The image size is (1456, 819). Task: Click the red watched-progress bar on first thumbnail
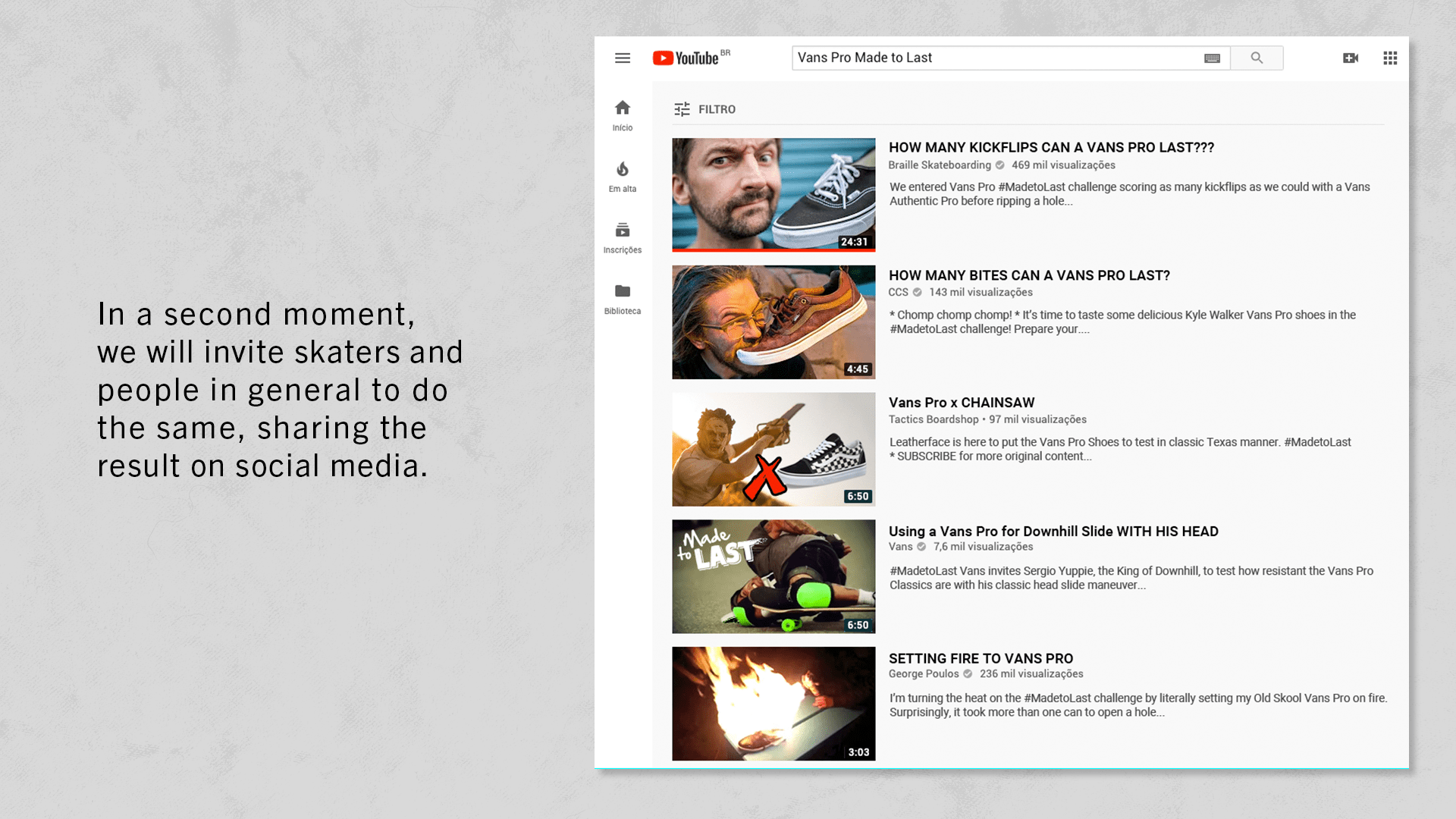click(x=773, y=249)
